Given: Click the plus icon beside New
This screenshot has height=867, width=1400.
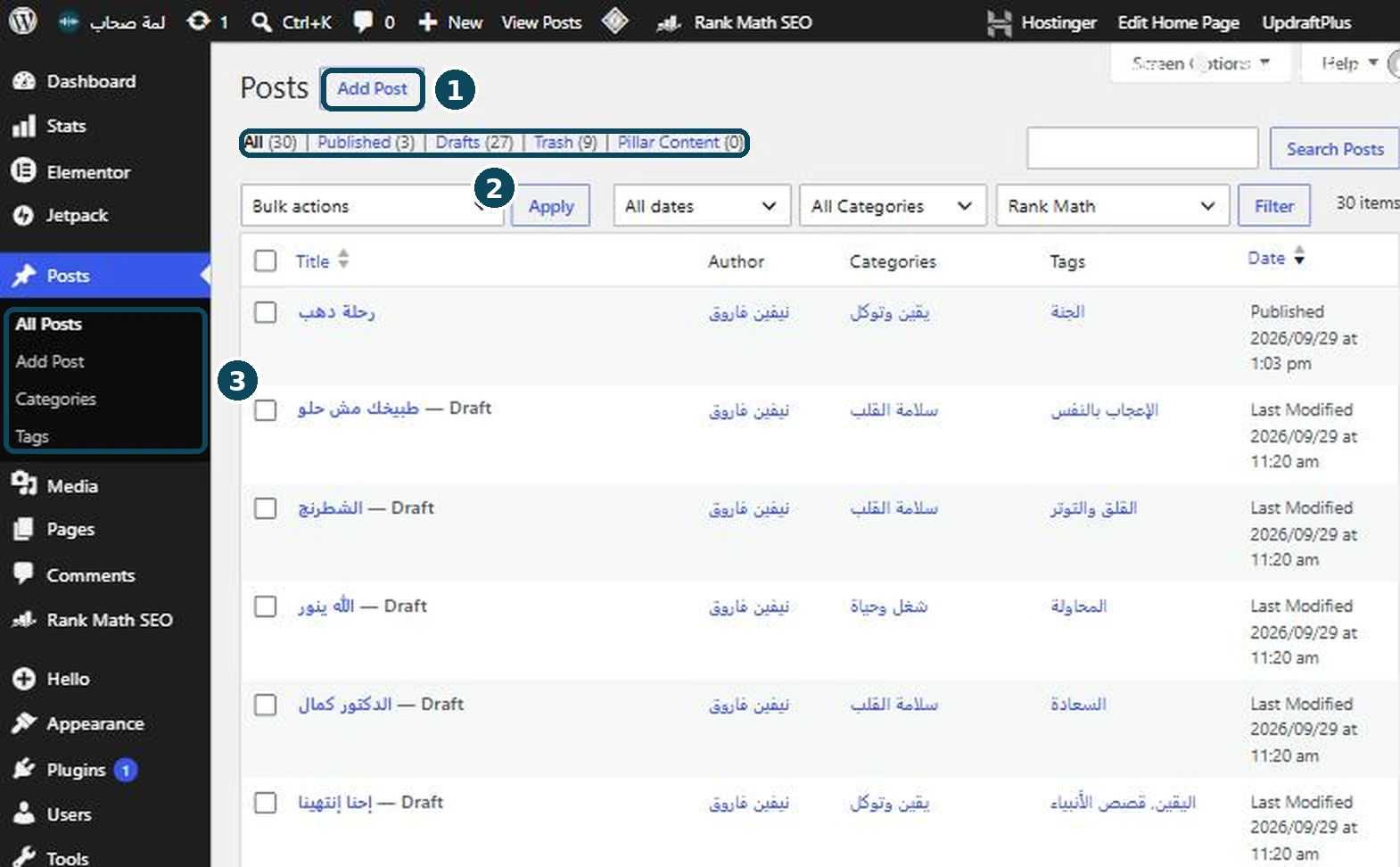Looking at the screenshot, I should pyautogui.click(x=428, y=22).
